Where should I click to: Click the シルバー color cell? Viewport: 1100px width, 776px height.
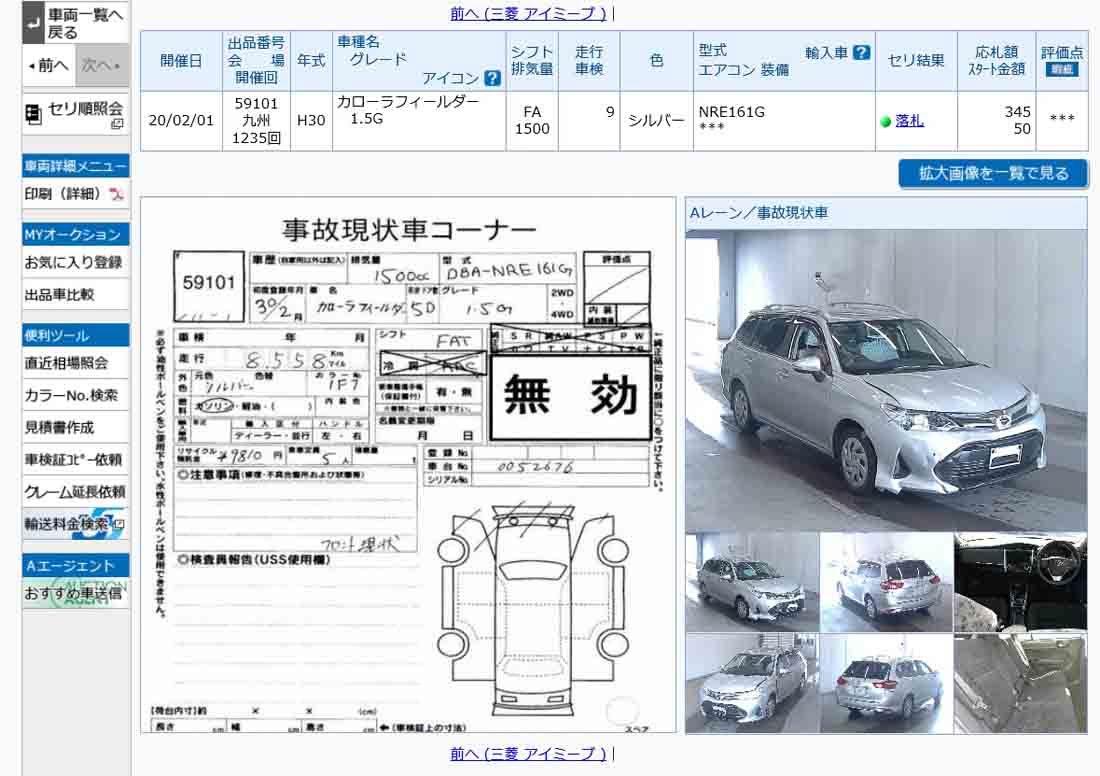click(656, 121)
